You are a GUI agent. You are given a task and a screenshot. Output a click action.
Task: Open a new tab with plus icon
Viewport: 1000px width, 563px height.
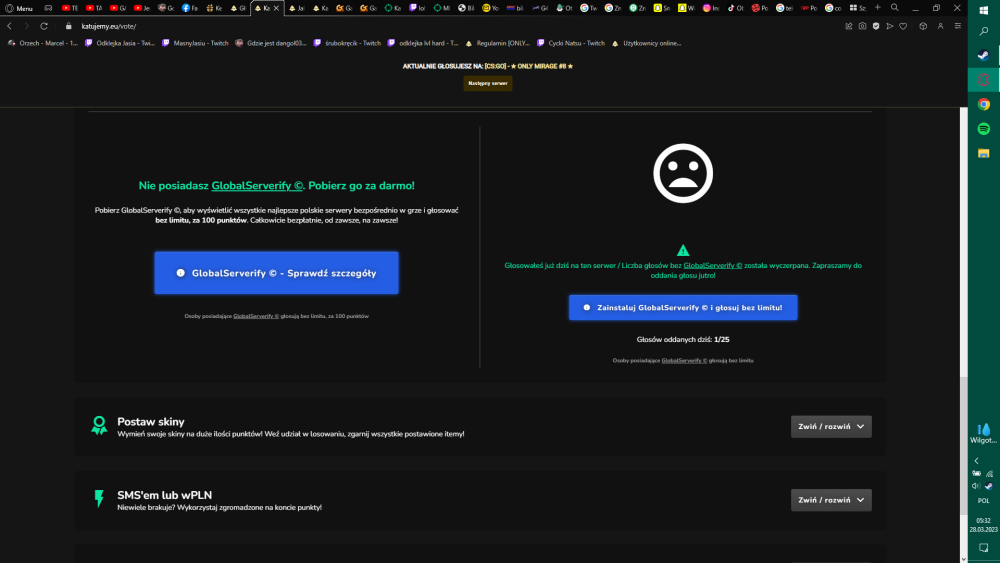pyautogui.click(x=878, y=8)
